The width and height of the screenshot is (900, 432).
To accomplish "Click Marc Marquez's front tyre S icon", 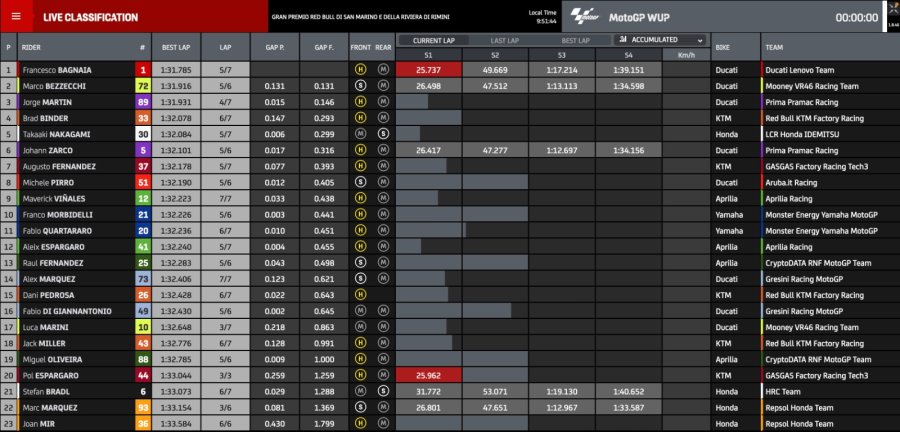I will click(360, 407).
